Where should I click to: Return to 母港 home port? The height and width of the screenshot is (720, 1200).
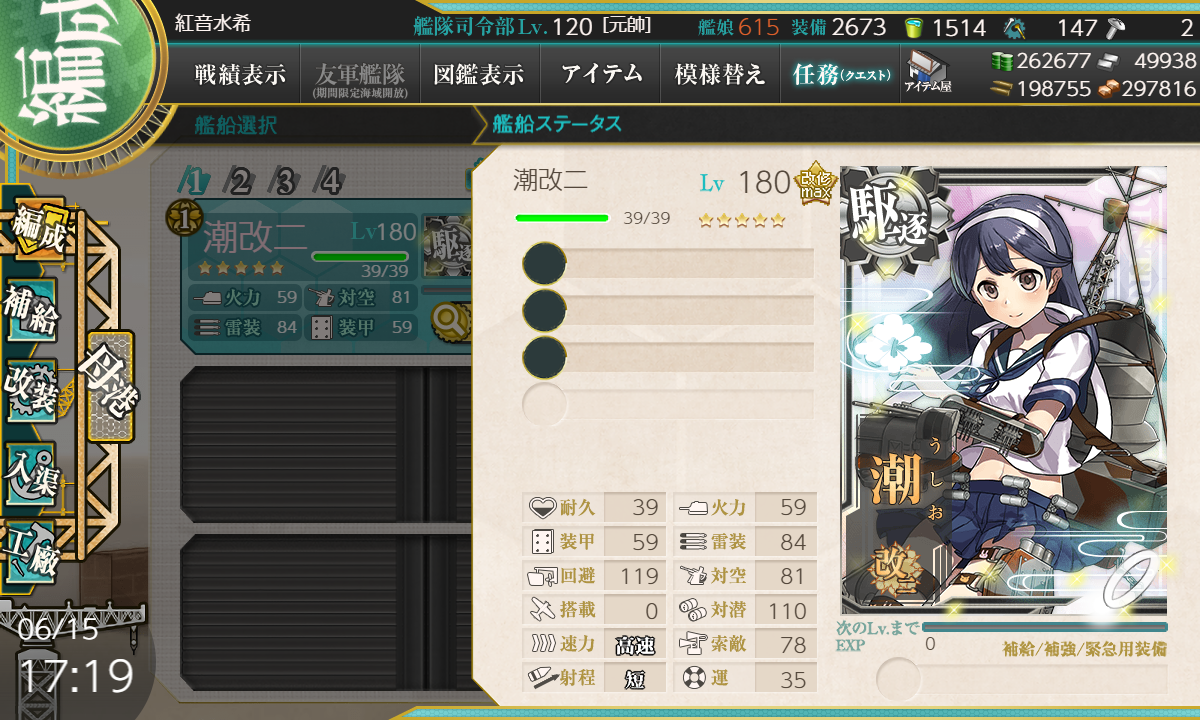[110, 386]
